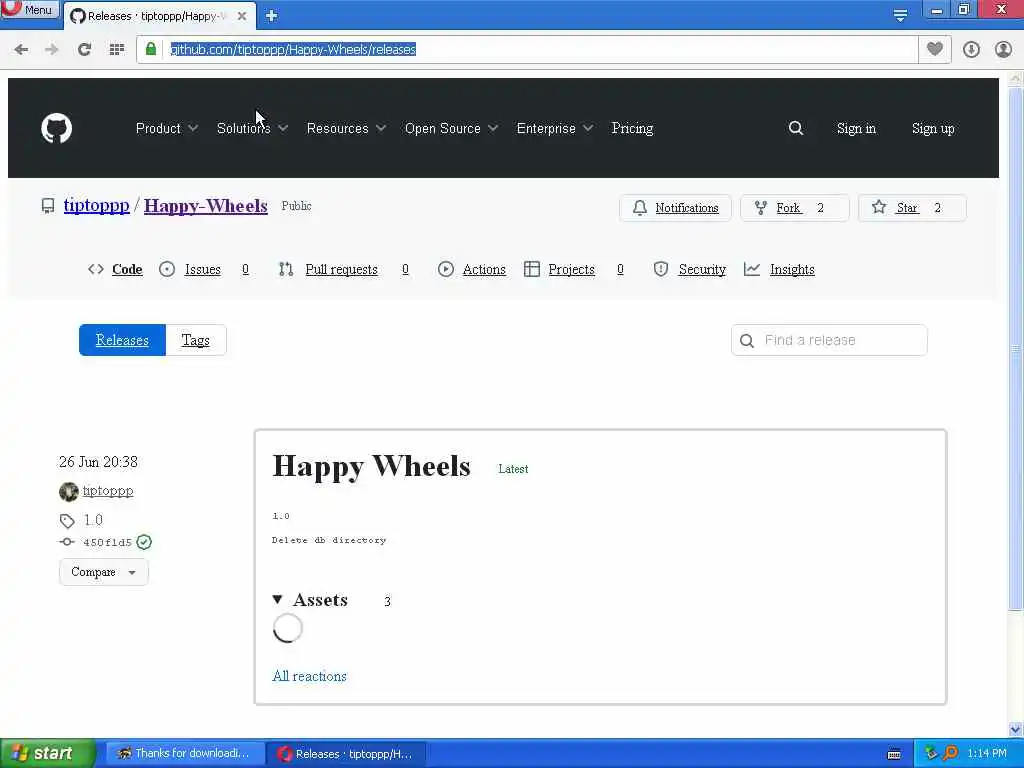Open the Opera Menu button
Viewport: 1024px width, 768px height.
[x=29, y=9]
